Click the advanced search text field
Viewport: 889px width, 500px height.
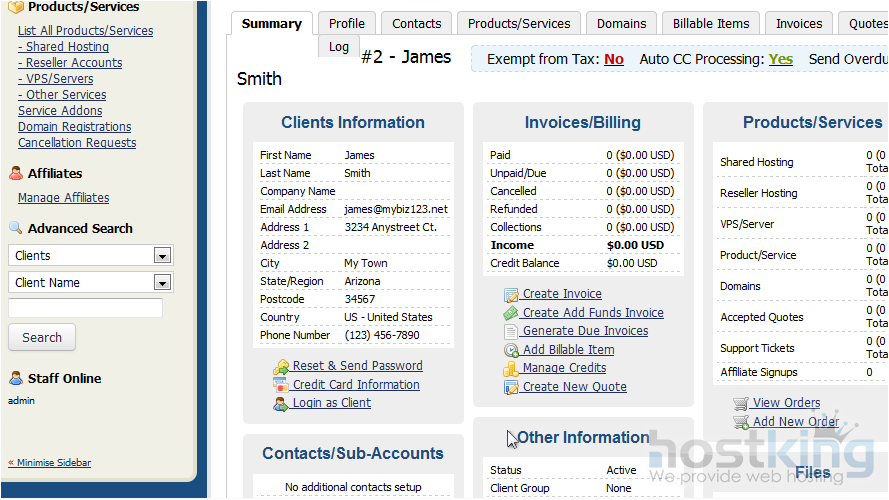[85, 308]
